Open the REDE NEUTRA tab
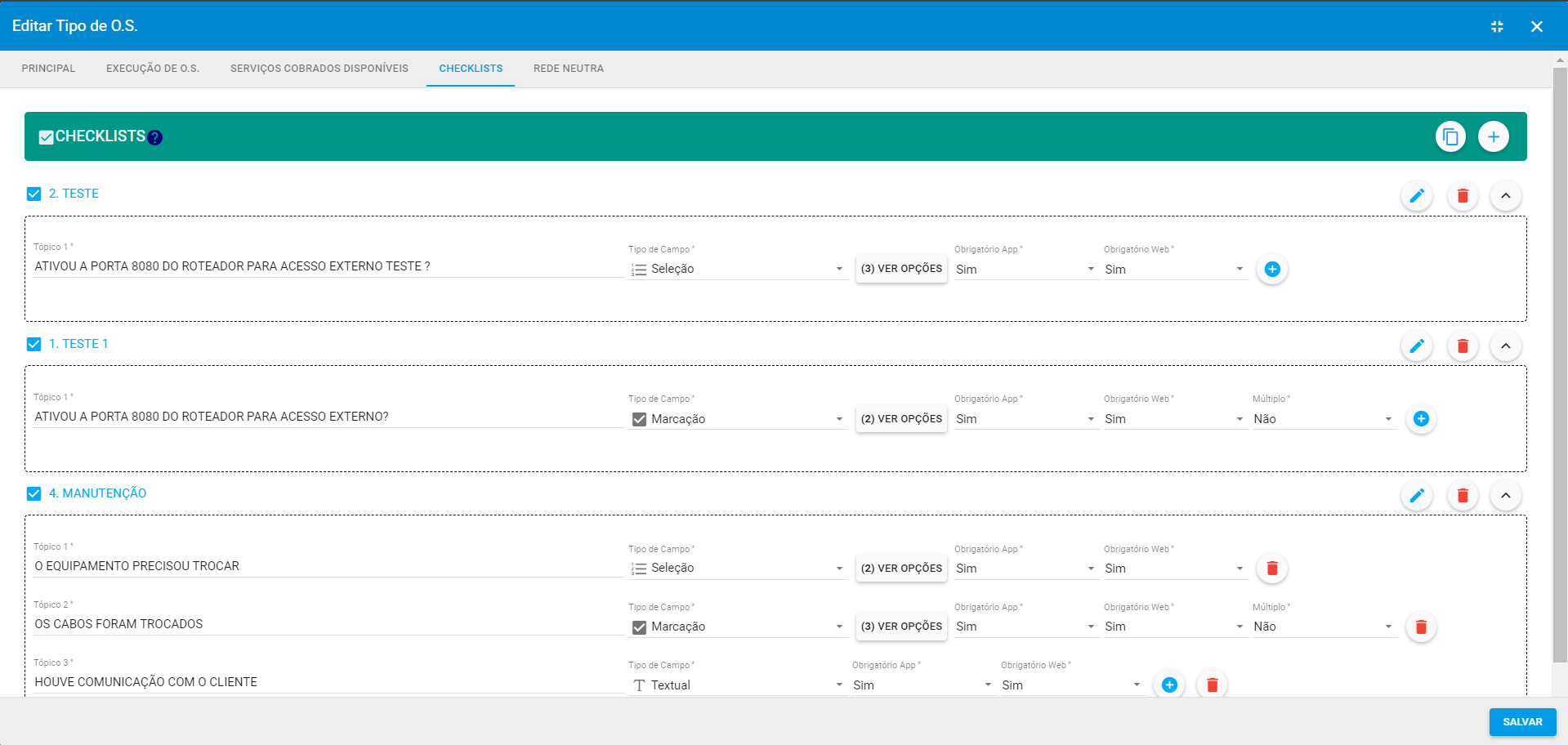 point(569,69)
